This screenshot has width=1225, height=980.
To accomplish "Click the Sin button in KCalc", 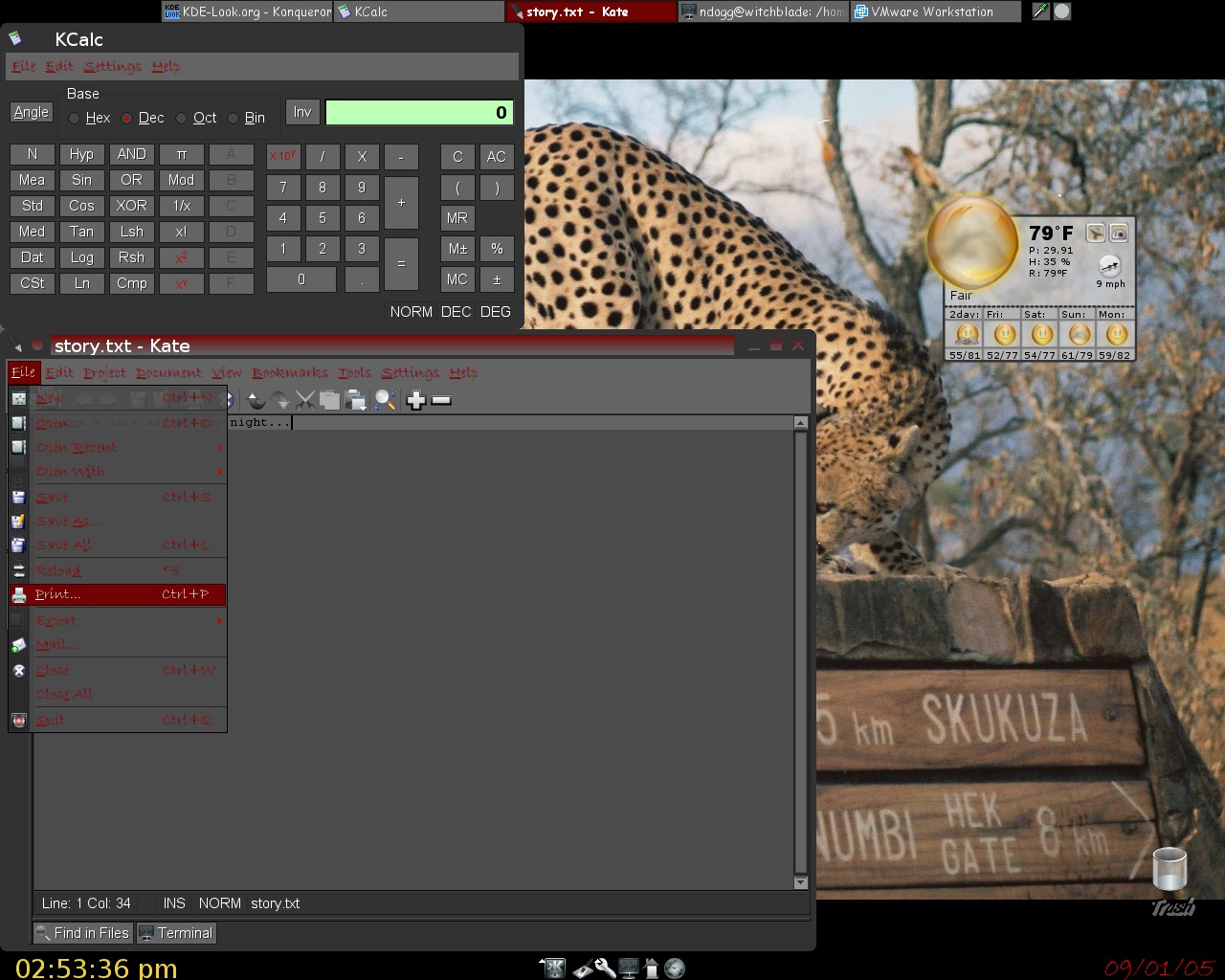I will pyautogui.click(x=82, y=180).
